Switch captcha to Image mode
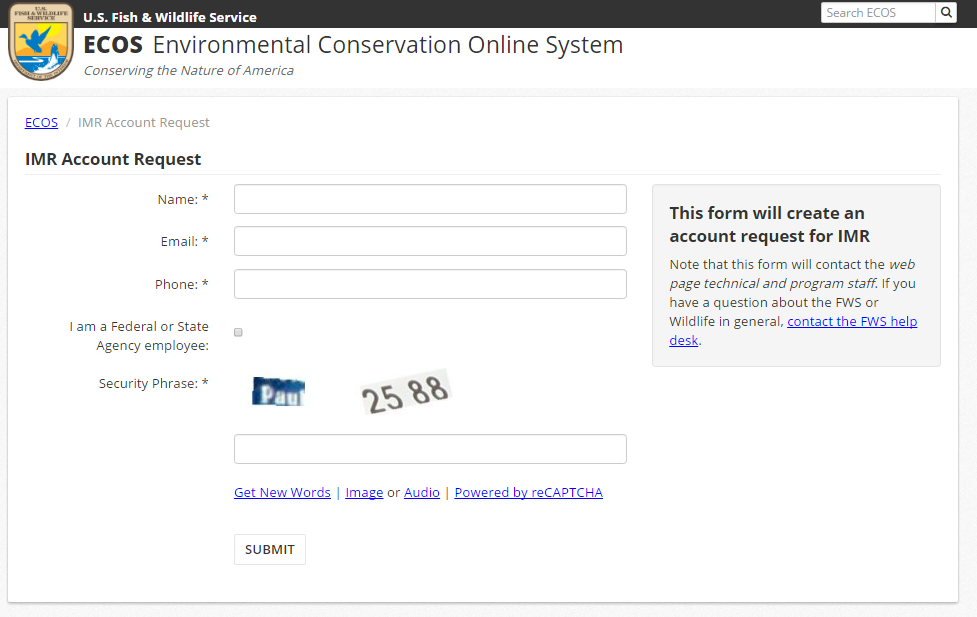The width and height of the screenshot is (977, 617). point(364,492)
